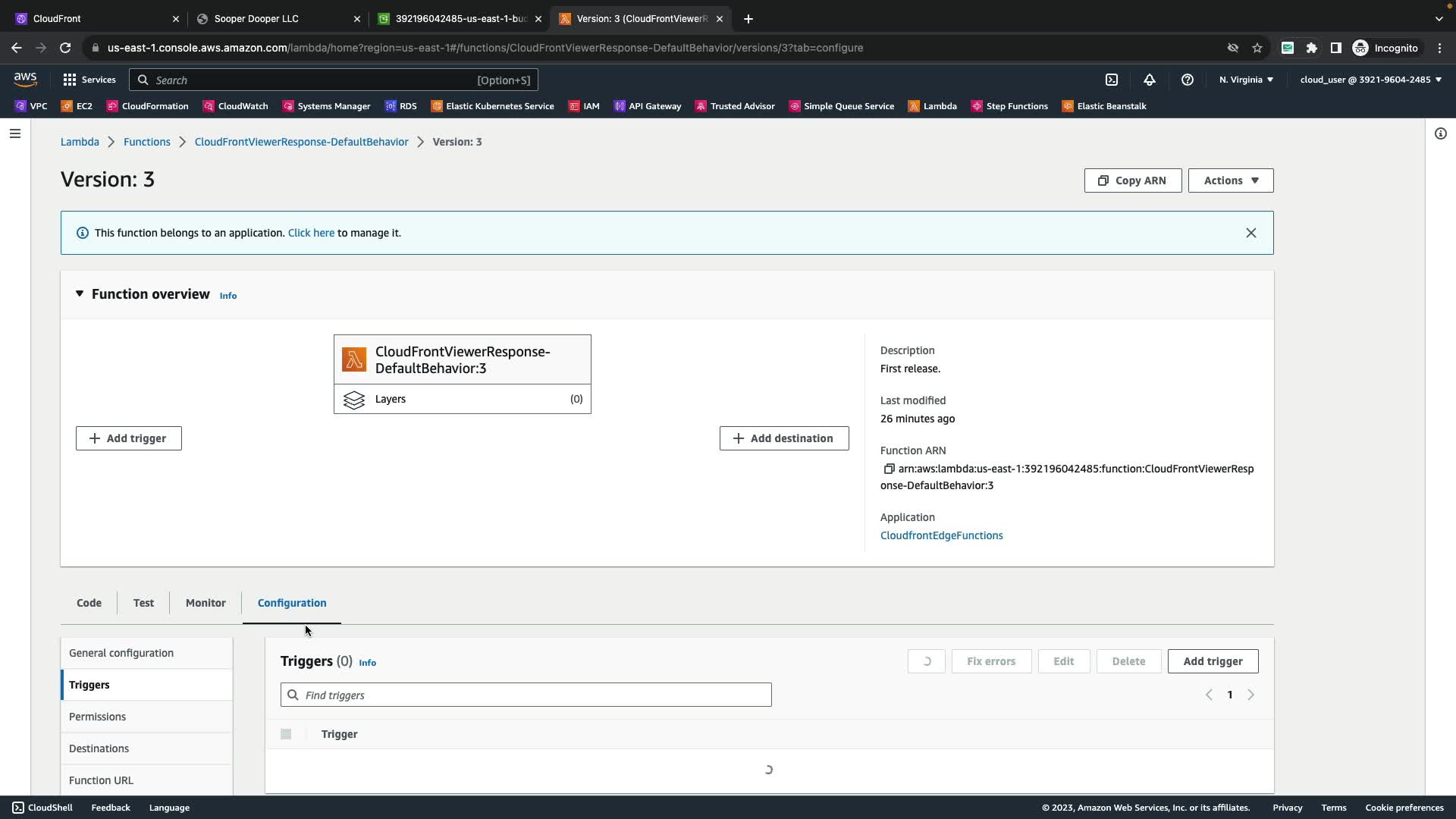Dismiss the application info banner

(x=1250, y=233)
